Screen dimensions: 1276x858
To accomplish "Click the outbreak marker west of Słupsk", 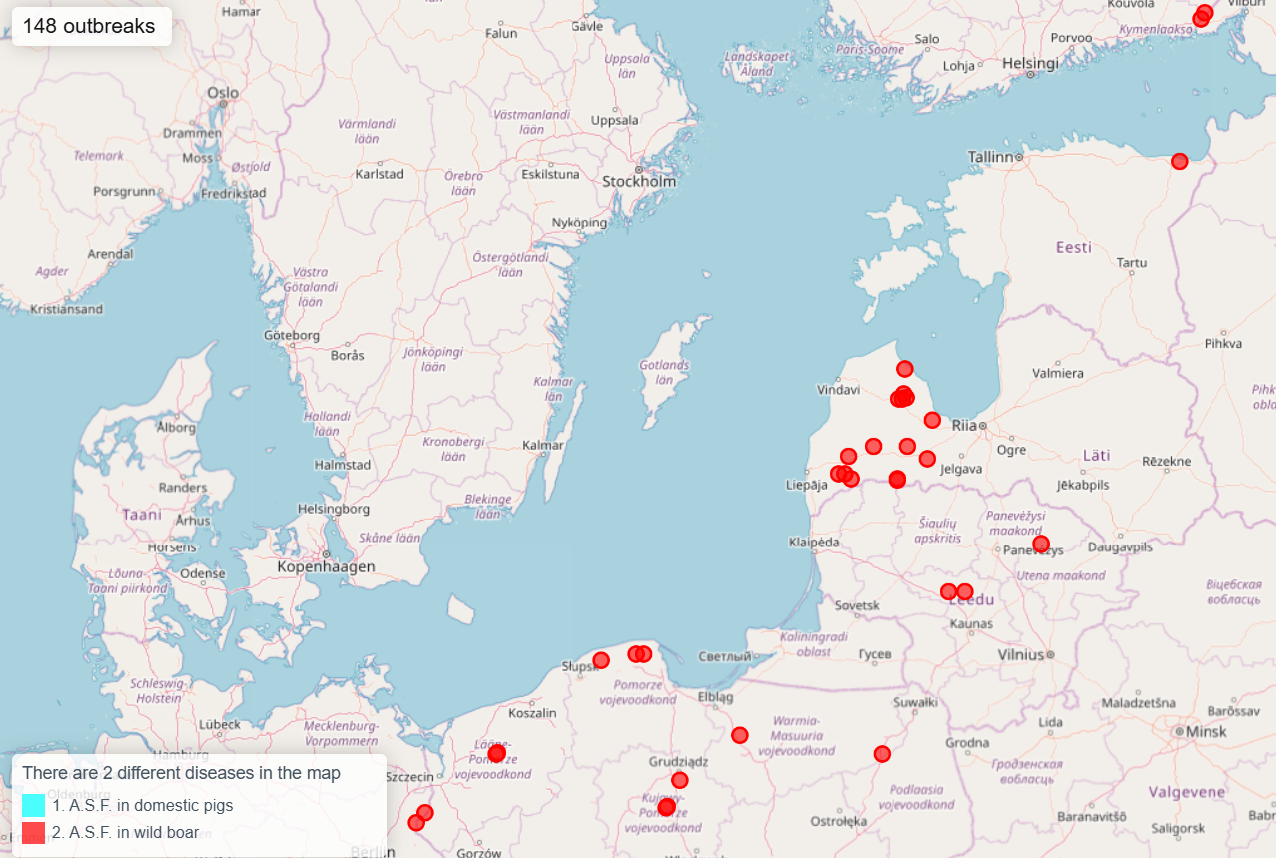I will (601, 660).
